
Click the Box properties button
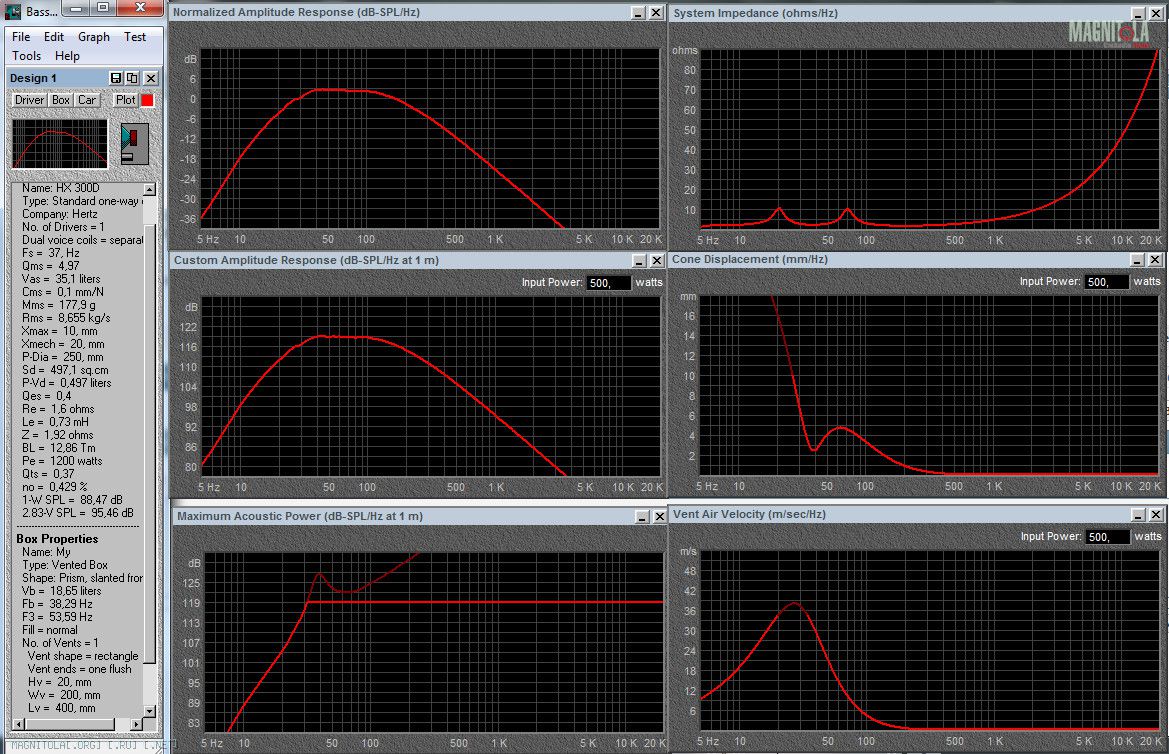61,100
